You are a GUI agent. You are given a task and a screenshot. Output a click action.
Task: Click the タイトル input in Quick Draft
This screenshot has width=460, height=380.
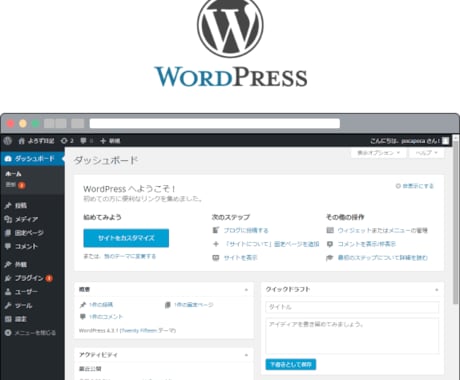352,307
